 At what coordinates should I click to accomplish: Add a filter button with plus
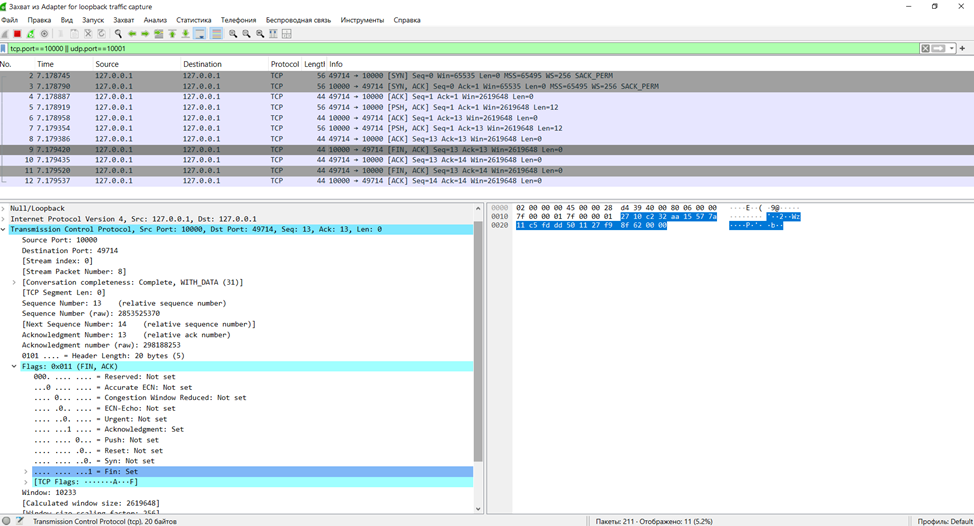[x=963, y=48]
